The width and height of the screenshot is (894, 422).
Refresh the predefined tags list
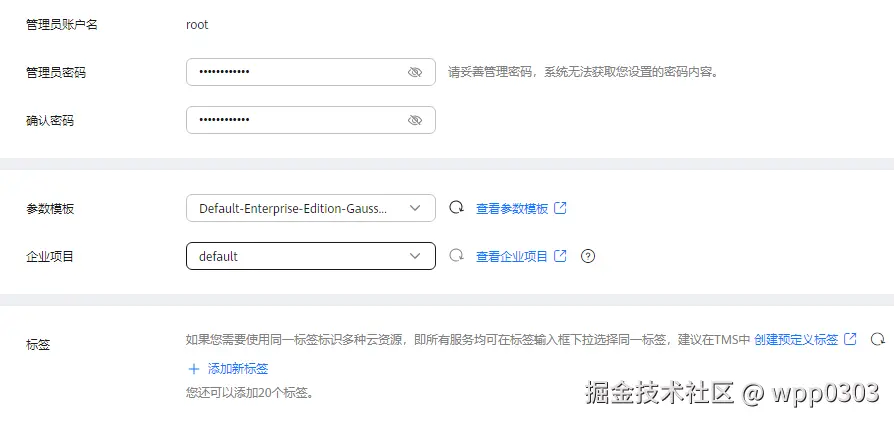tap(878, 339)
